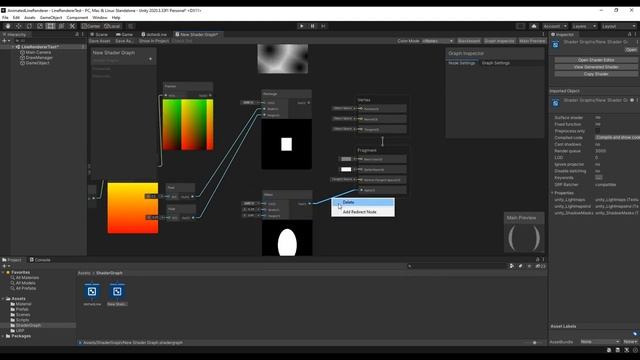The height and width of the screenshot is (360, 640).
Task: Click the Show In Project button
Action: click(154, 41)
